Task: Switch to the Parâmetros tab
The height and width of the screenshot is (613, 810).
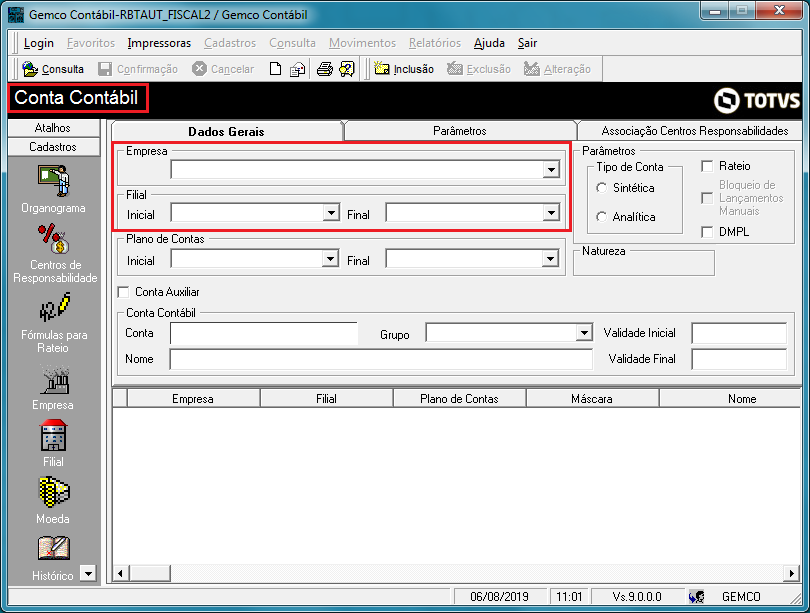Action: click(x=460, y=131)
